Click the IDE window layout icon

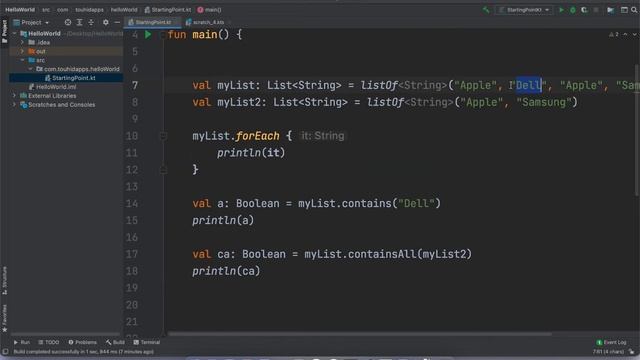pos(624,10)
